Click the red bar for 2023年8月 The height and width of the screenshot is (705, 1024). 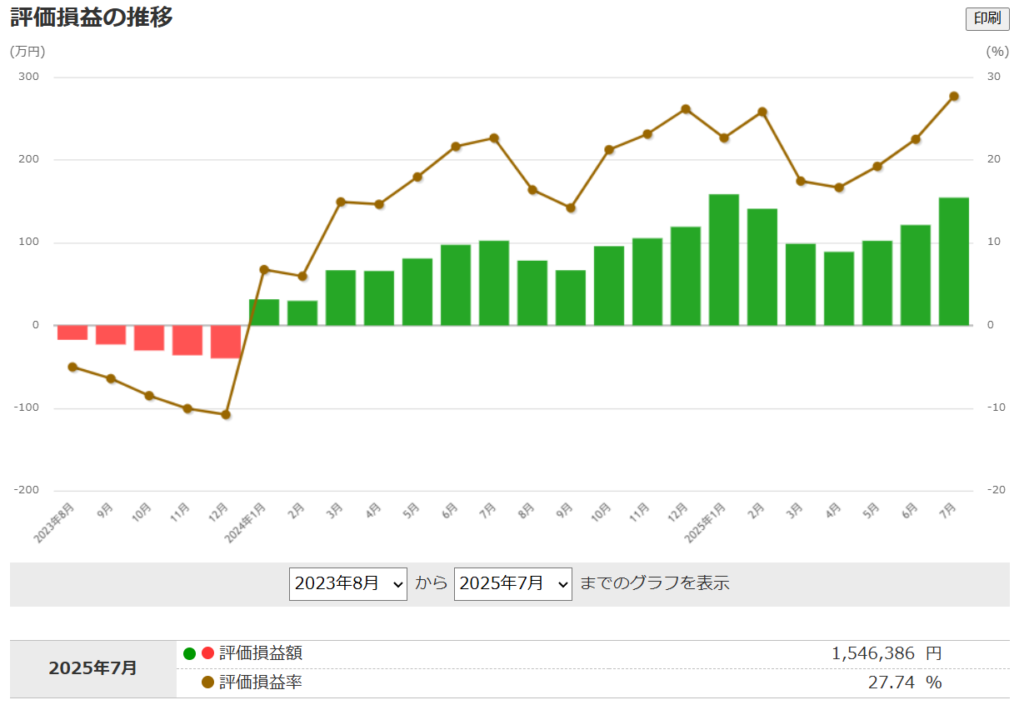click(72, 332)
